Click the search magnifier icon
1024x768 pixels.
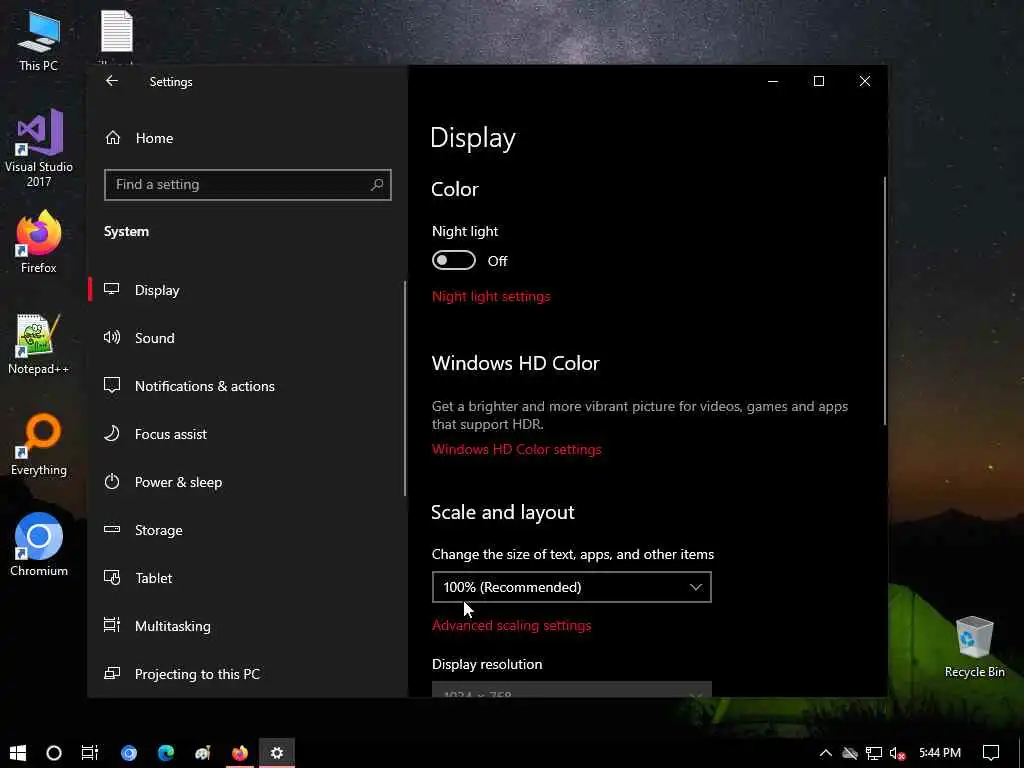click(x=377, y=185)
